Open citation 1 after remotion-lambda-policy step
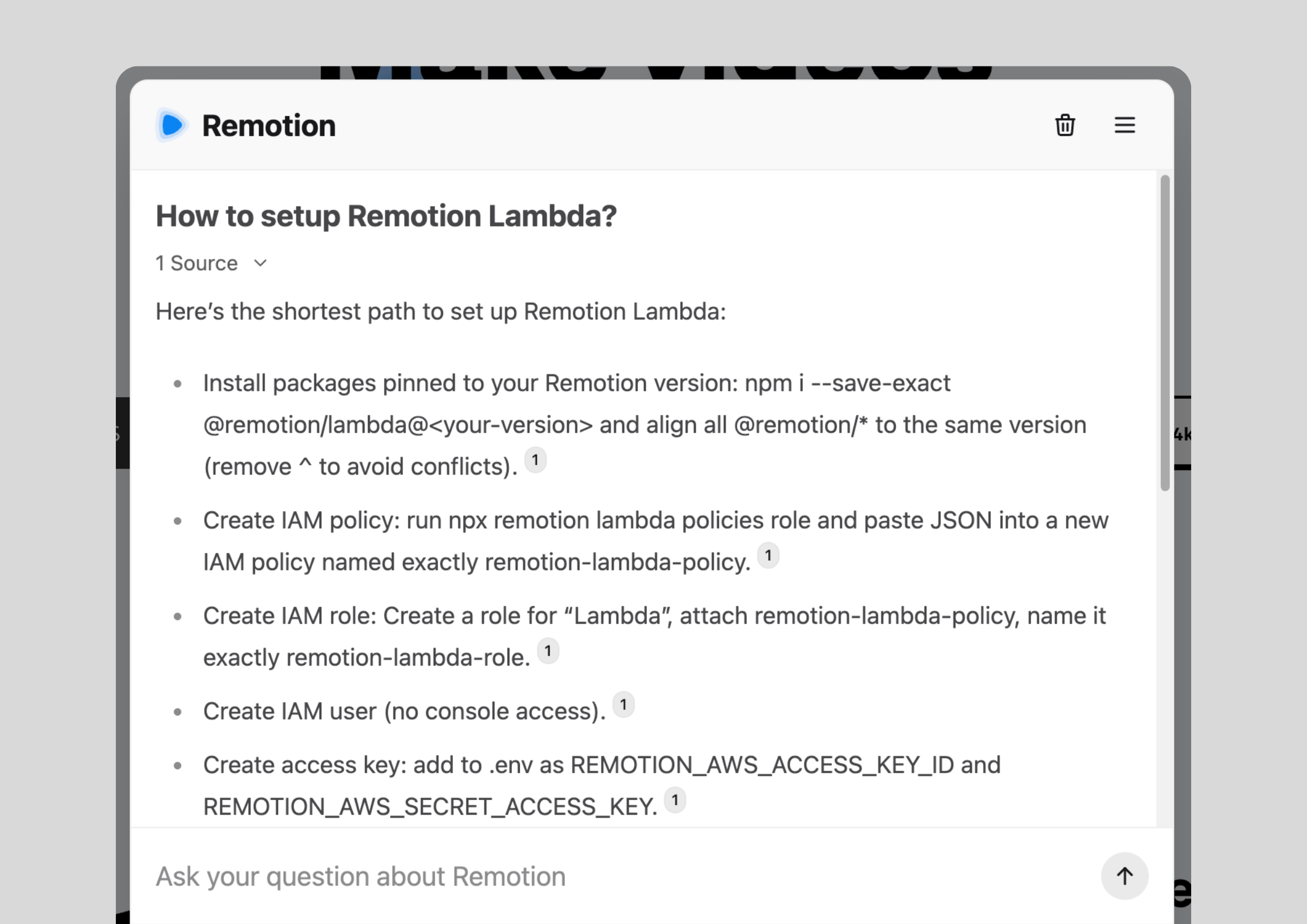This screenshot has height=924, width=1307. tap(768, 556)
